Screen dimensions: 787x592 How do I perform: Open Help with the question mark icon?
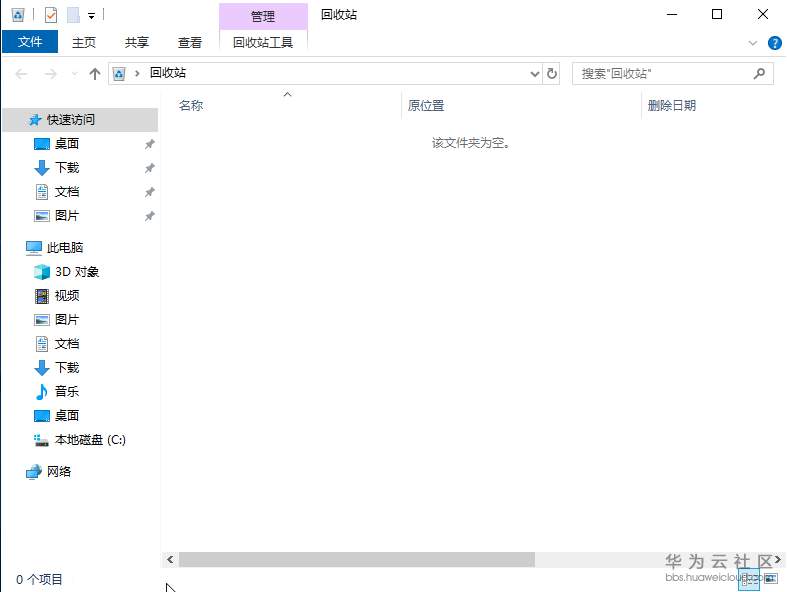pos(774,43)
